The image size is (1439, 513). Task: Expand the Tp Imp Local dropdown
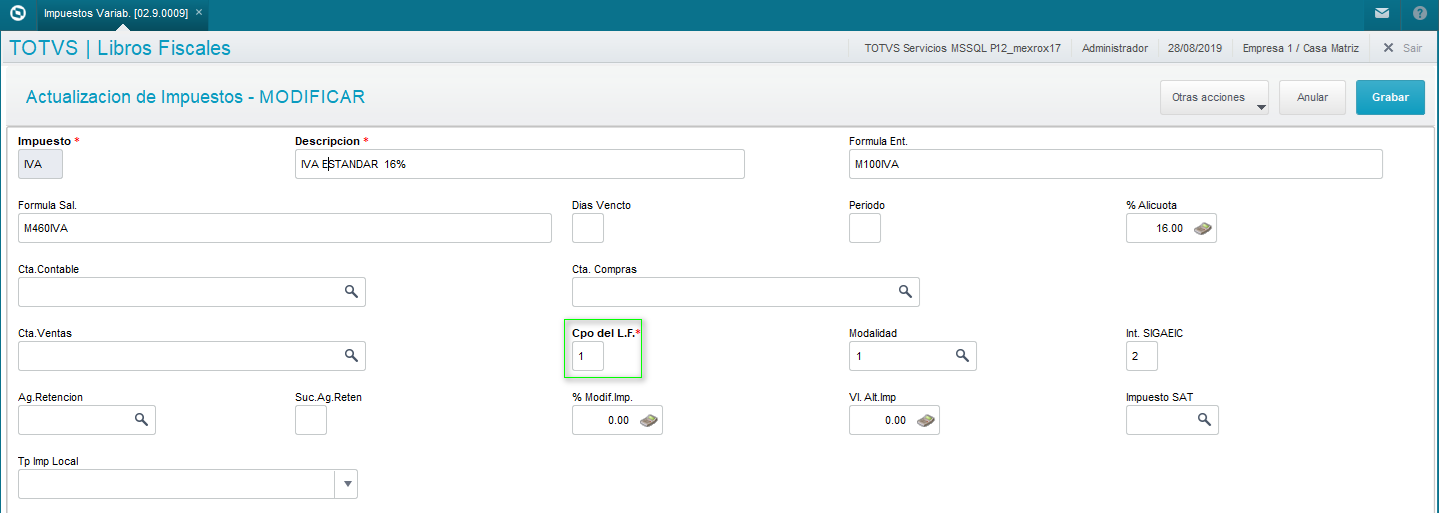click(x=347, y=484)
